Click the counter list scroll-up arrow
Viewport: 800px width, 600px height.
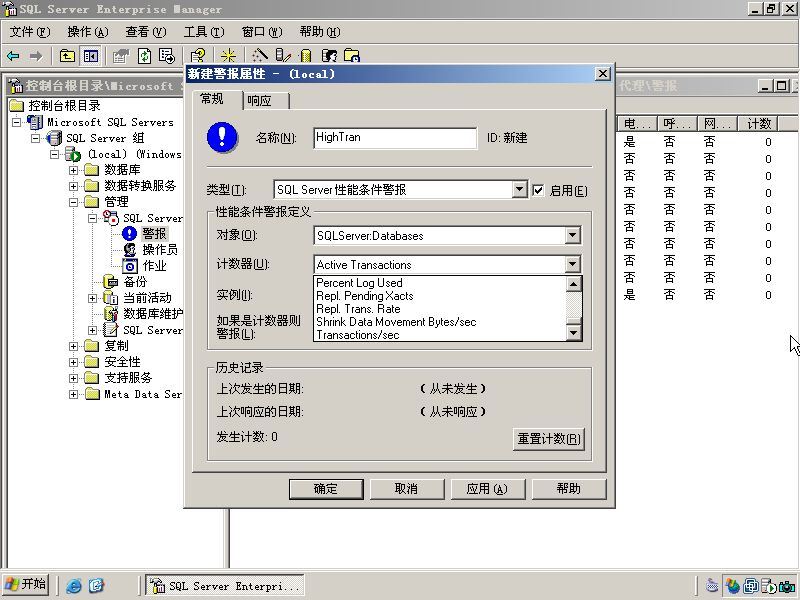click(x=573, y=284)
